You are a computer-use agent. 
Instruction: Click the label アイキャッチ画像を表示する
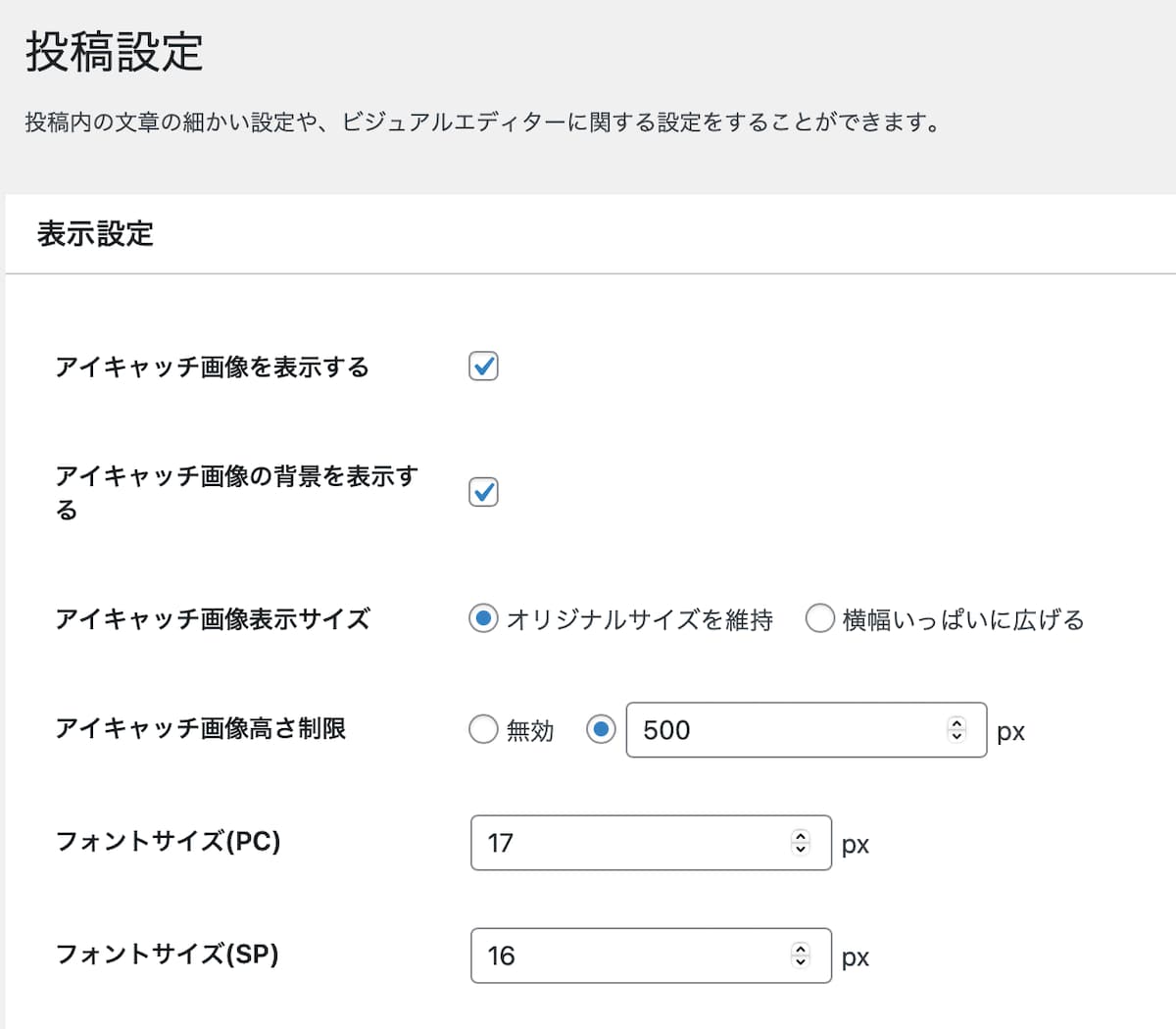tap(212, 367)
